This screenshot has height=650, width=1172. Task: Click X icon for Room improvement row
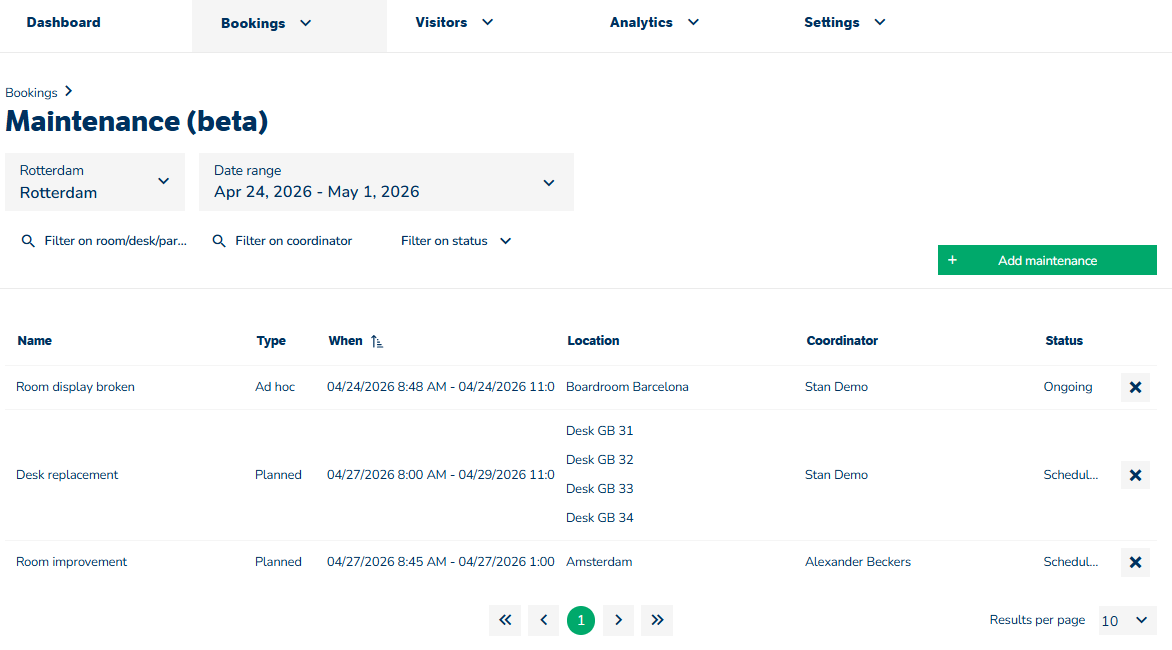1135,562
